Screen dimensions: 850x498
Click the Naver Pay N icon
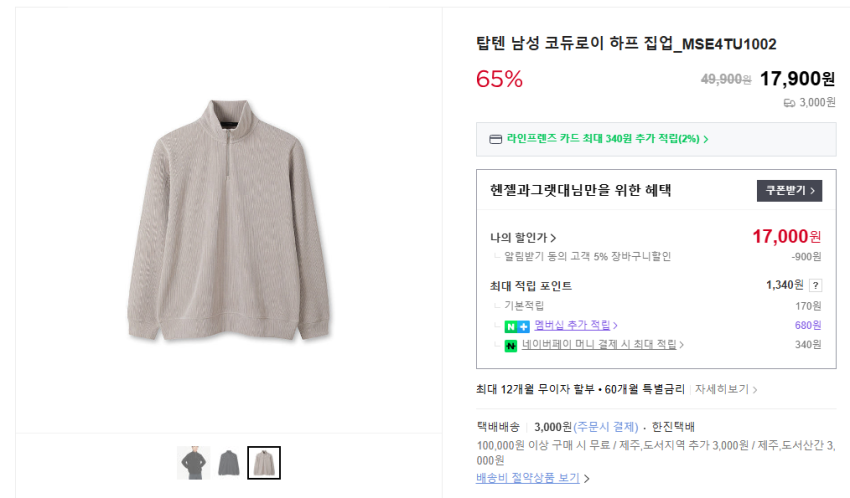510,346
